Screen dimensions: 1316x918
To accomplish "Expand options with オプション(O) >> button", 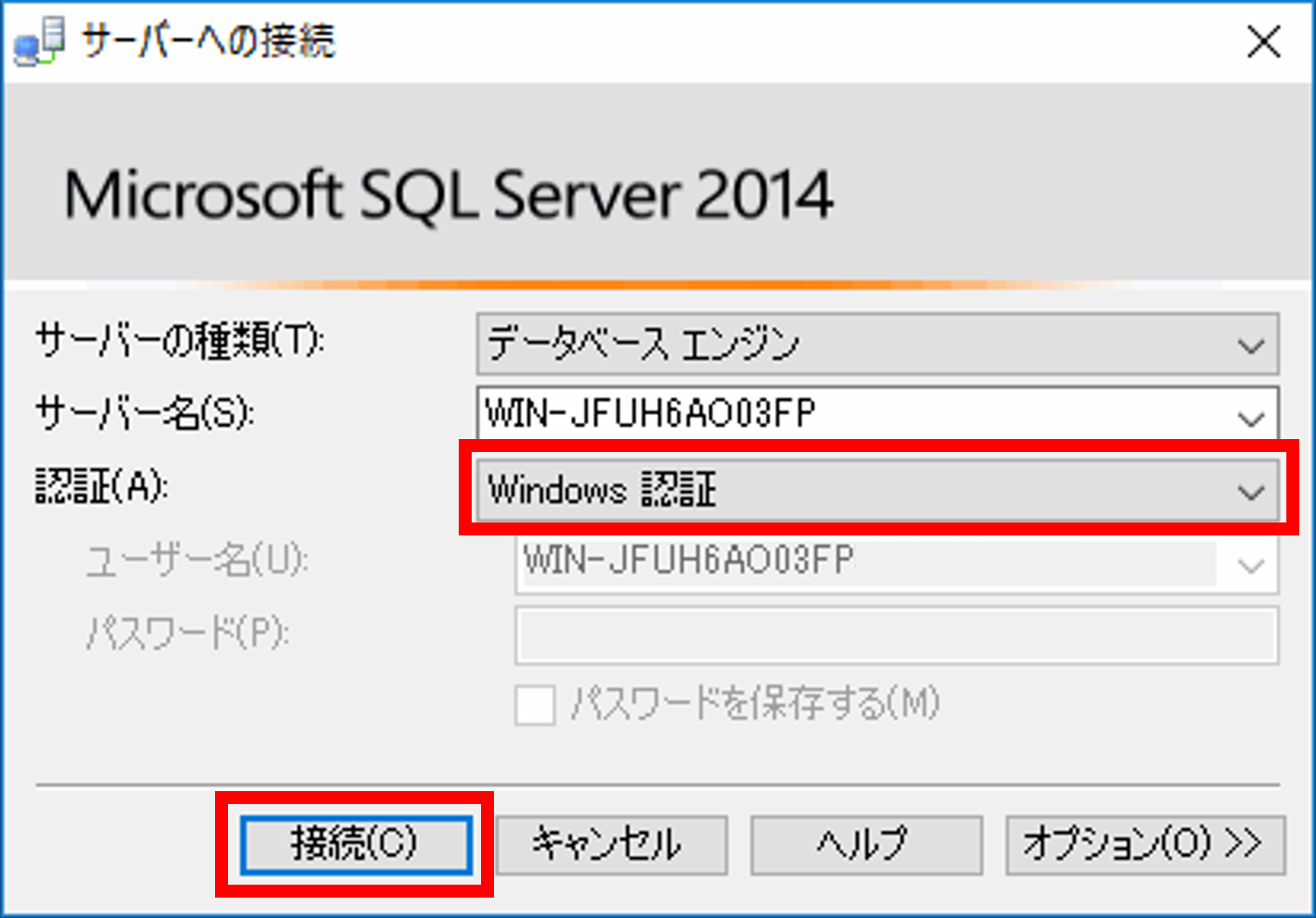I will (x=1145, y=844).
